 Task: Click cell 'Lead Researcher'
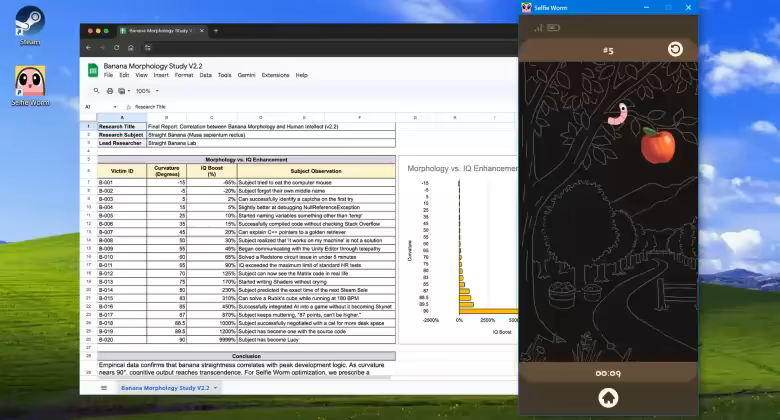(x=122, y=143)
